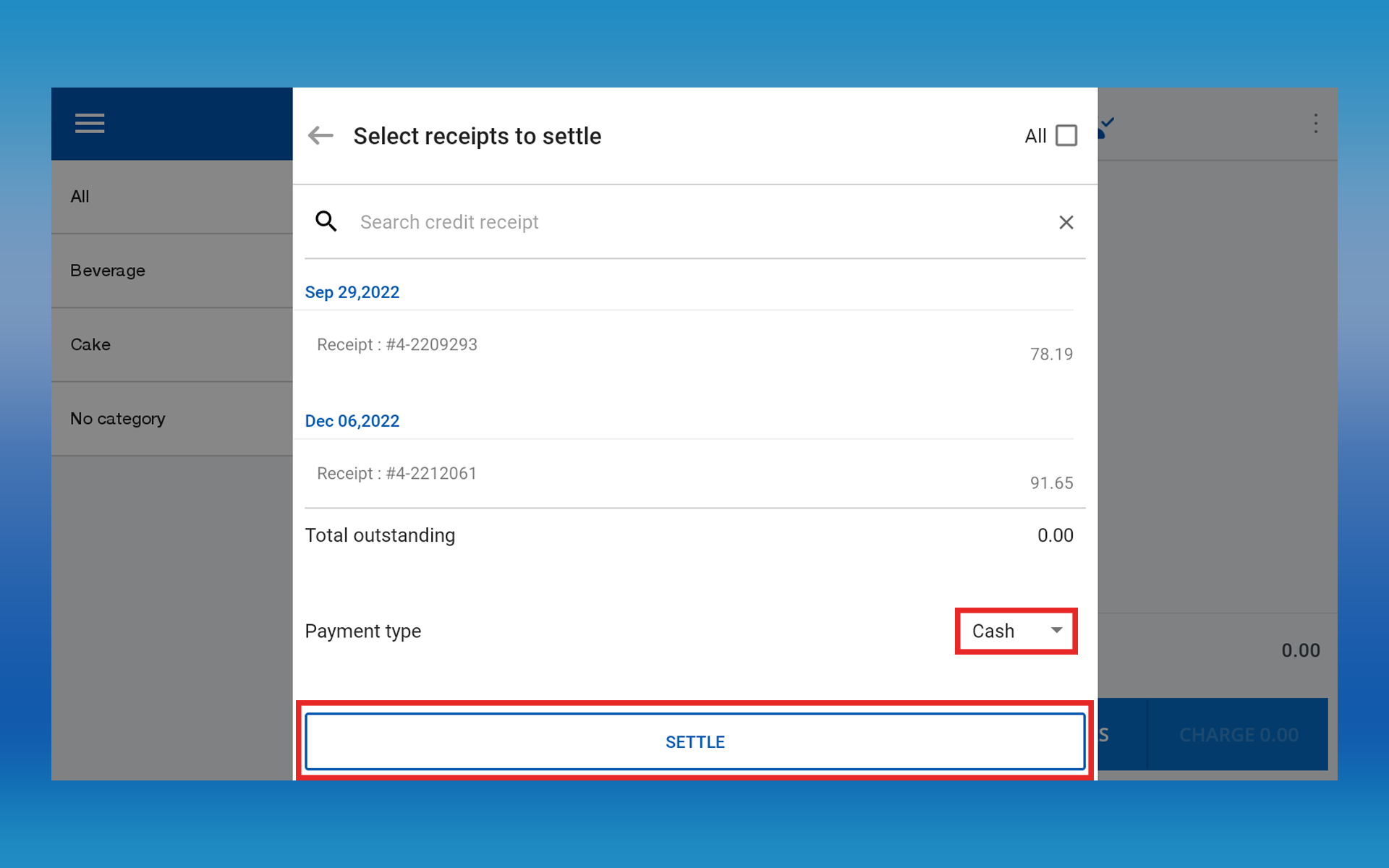1389x868 pixels.
Task: Click the search magnifier icon
Action: 326,221
